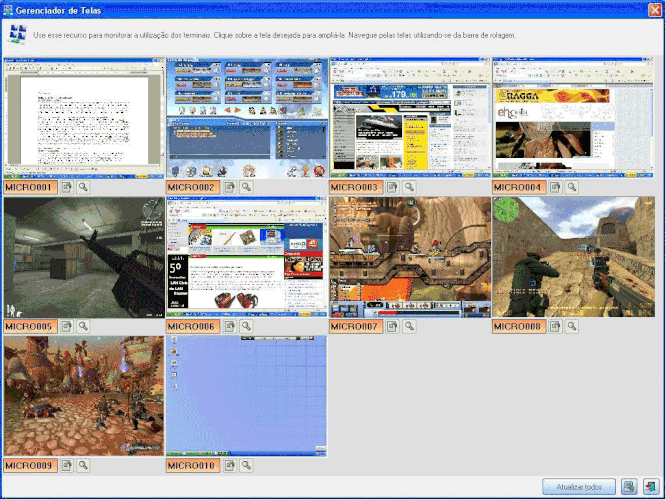The width and height of the screenshot is (666, 500).
Task: Enlarge the MICRO006 browser page thumbnail
Action: pyautogui.click(x=247, y=257)
